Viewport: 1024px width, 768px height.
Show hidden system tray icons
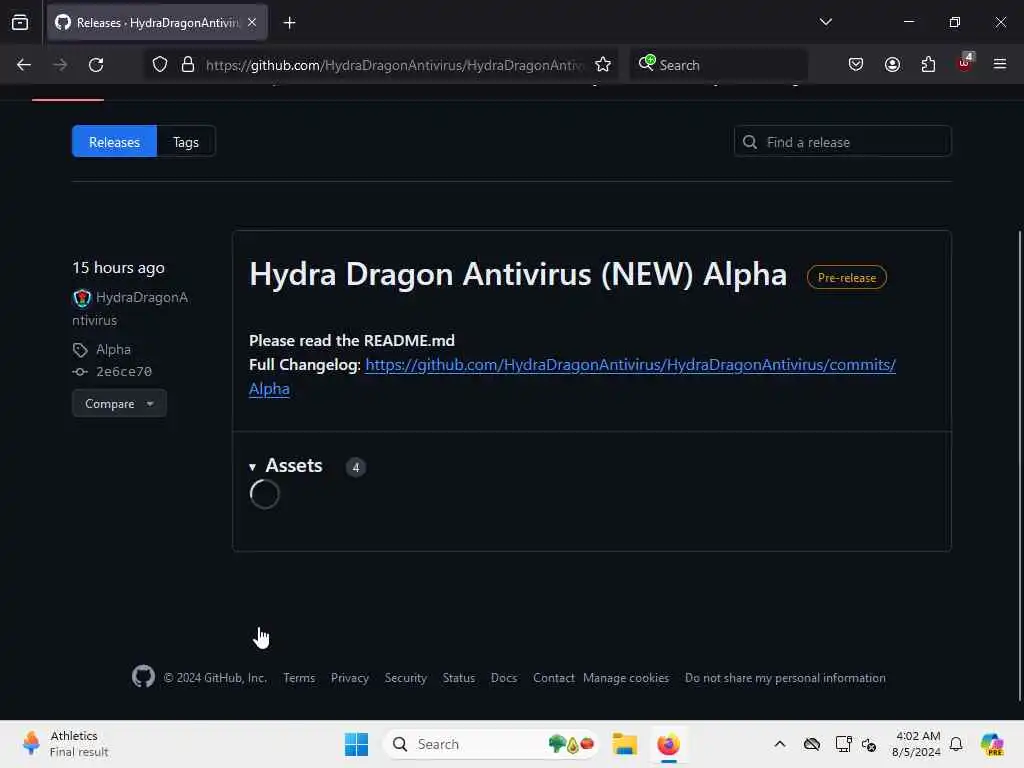pos(780,744)
